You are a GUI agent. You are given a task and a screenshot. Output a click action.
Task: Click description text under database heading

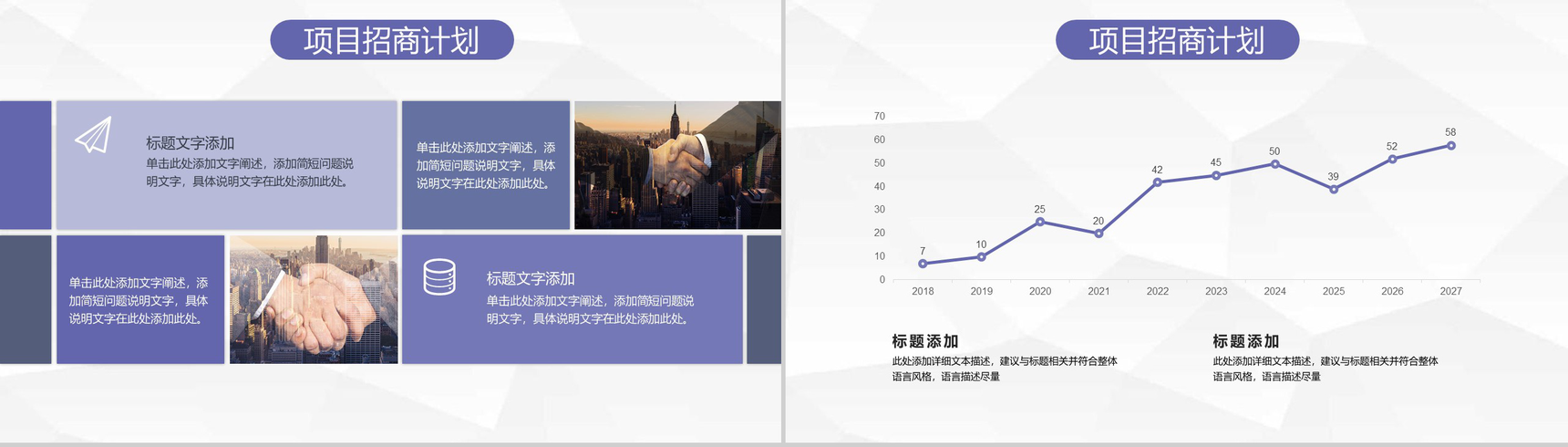(590, 309)
